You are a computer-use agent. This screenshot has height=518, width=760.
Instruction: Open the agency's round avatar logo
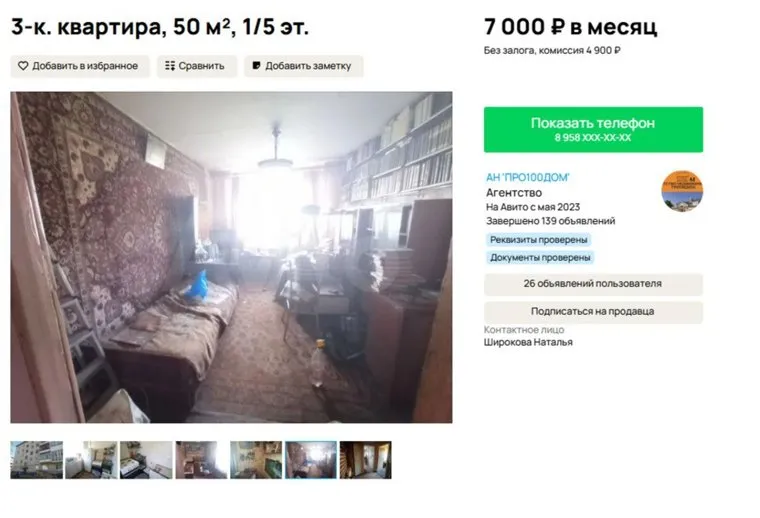click(682, 191)
